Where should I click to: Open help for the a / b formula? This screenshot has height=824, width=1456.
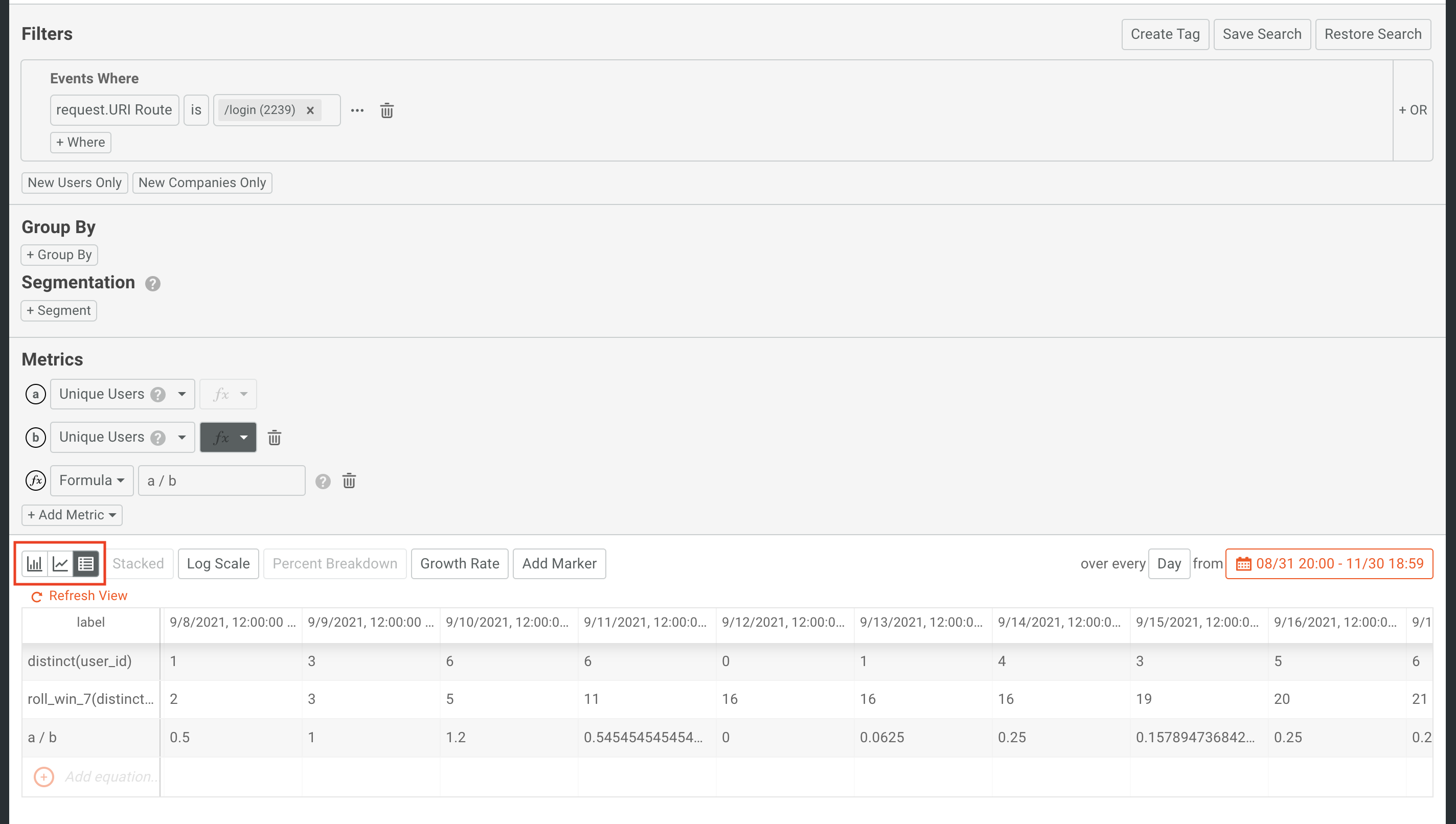point(323,481)
